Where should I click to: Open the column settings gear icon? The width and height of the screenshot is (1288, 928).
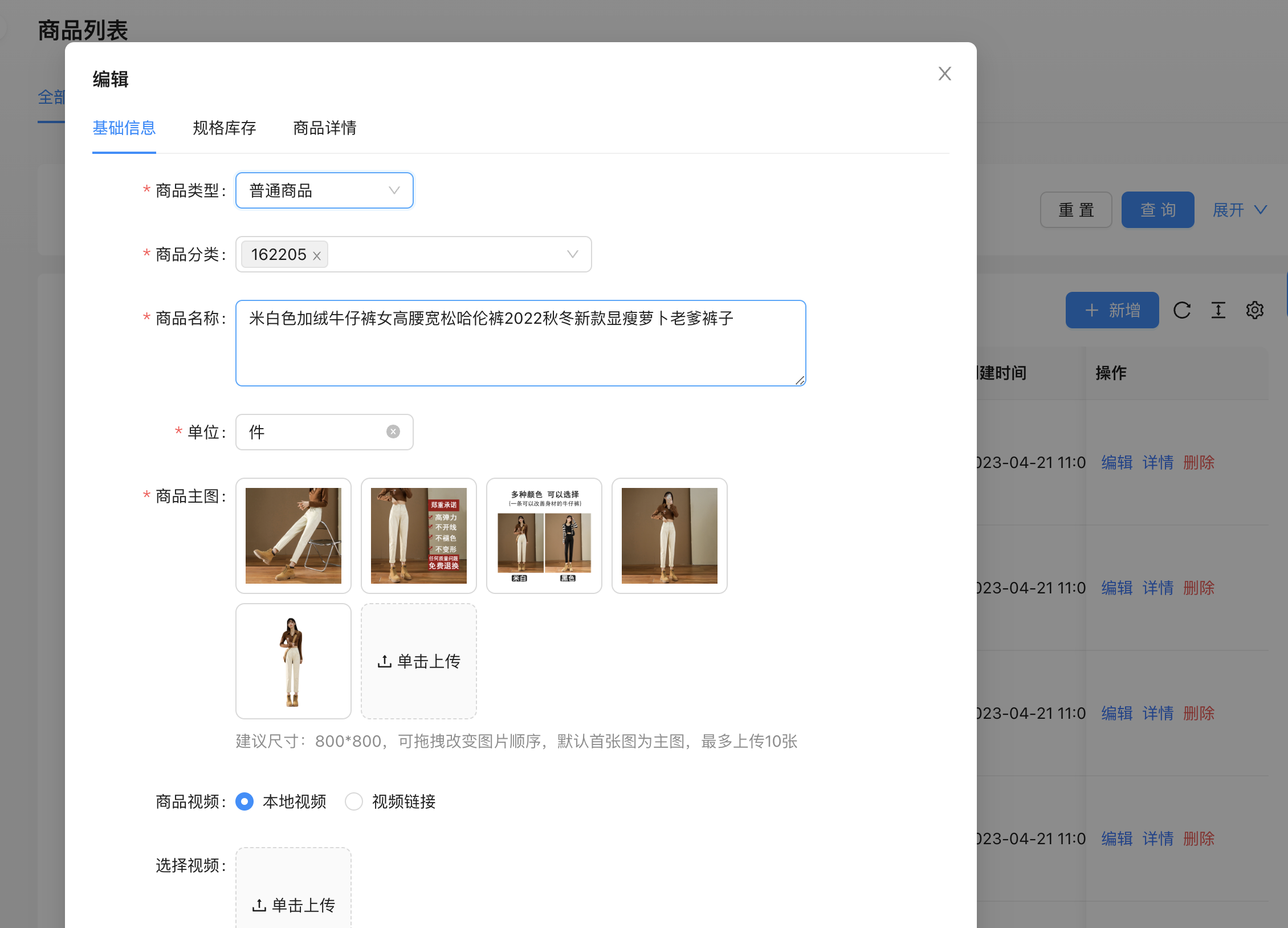coord(1255,310)
